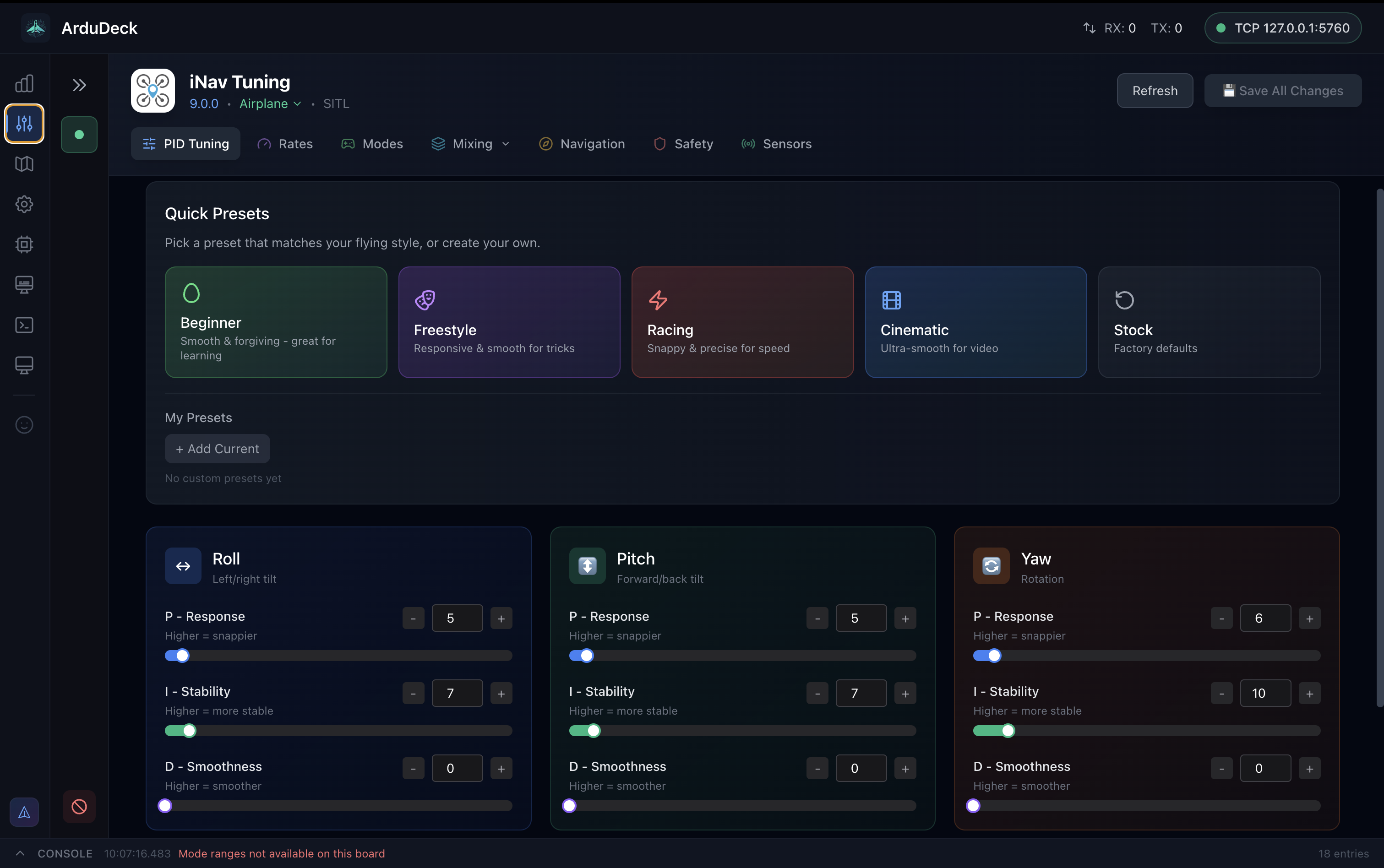Viewport: 1384px width, 868px height.
Task: Click the Yaw rotation icon
Action: click(x=991, y=566)
